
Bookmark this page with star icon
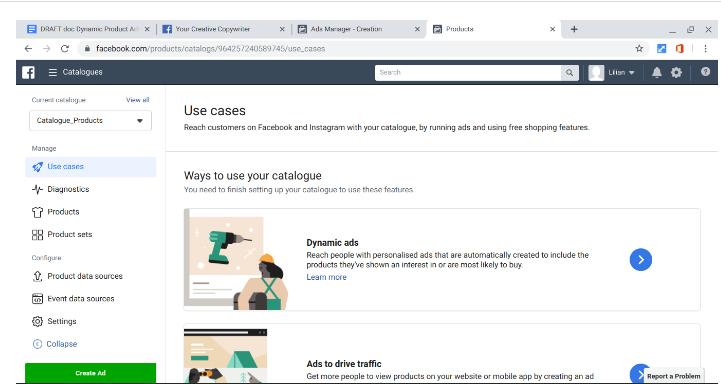point(639,48)
